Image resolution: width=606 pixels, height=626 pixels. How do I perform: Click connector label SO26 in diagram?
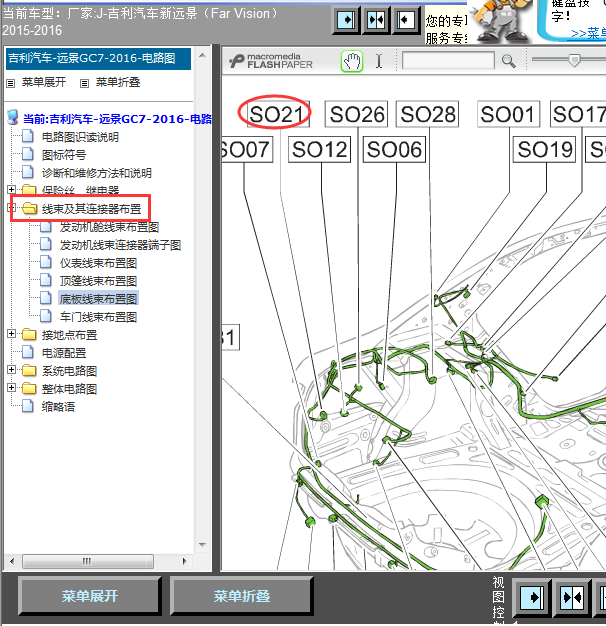click(x=356, y=114)
